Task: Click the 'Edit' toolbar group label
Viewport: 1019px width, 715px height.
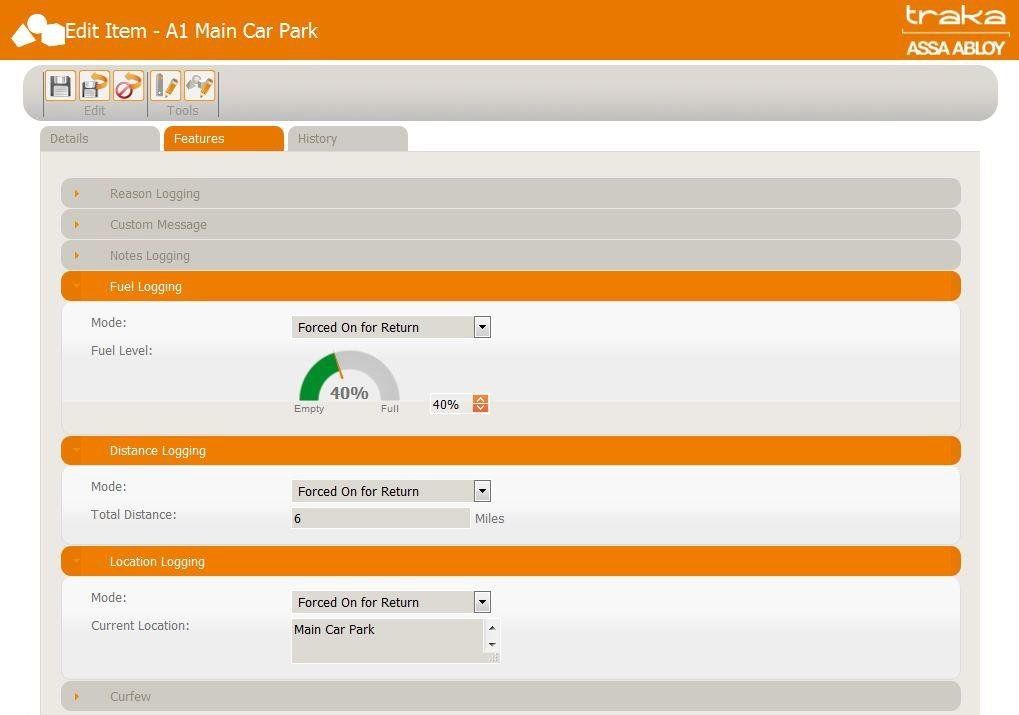Action: click(94, 110)
